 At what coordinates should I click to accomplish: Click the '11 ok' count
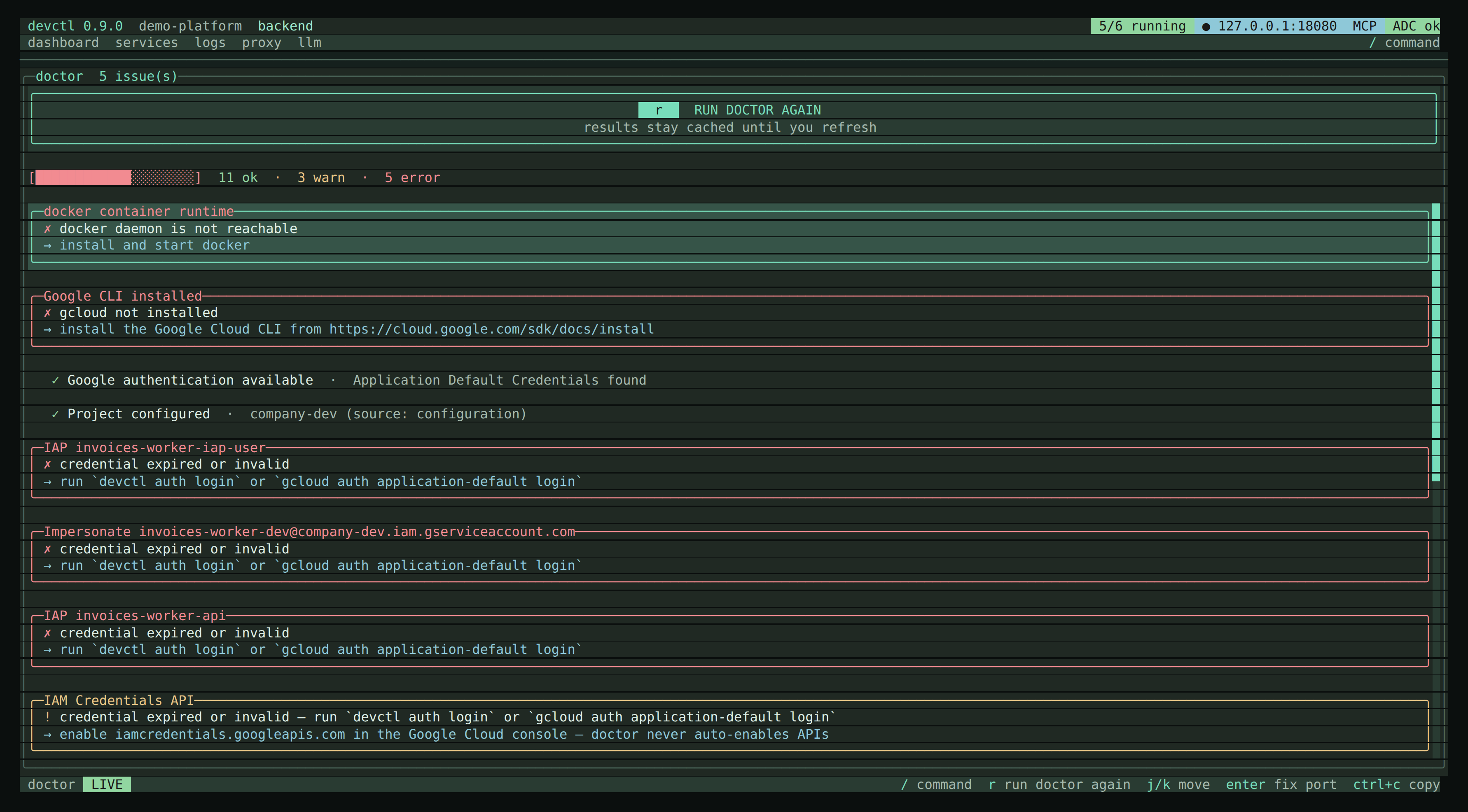[238, 178]
